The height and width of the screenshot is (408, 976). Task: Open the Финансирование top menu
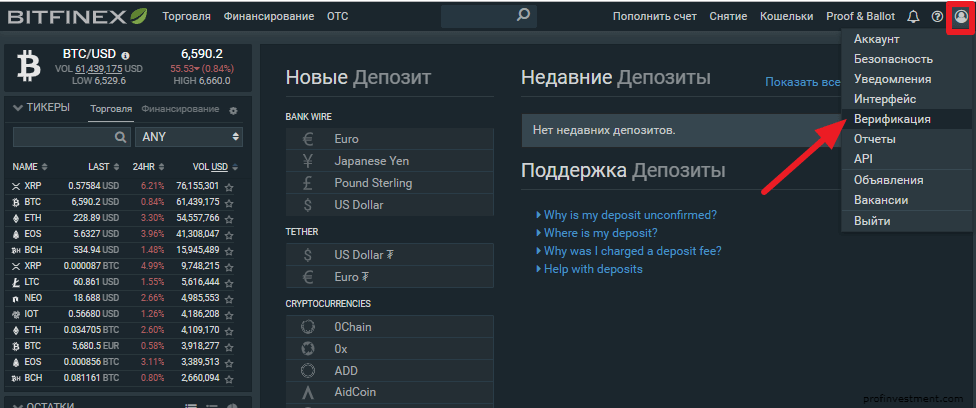click(x=269, y=17)
